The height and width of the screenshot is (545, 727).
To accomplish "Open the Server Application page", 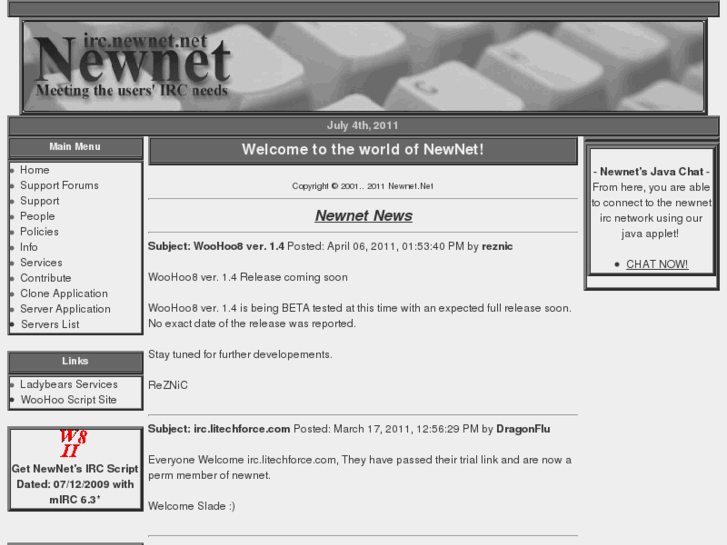I will [x=65, y=309].
